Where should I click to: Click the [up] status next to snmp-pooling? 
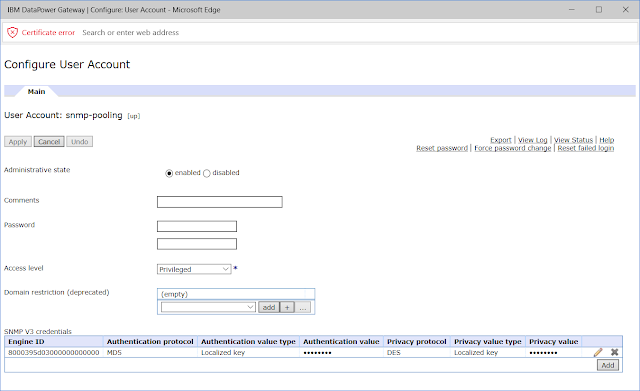click(133, 116)
